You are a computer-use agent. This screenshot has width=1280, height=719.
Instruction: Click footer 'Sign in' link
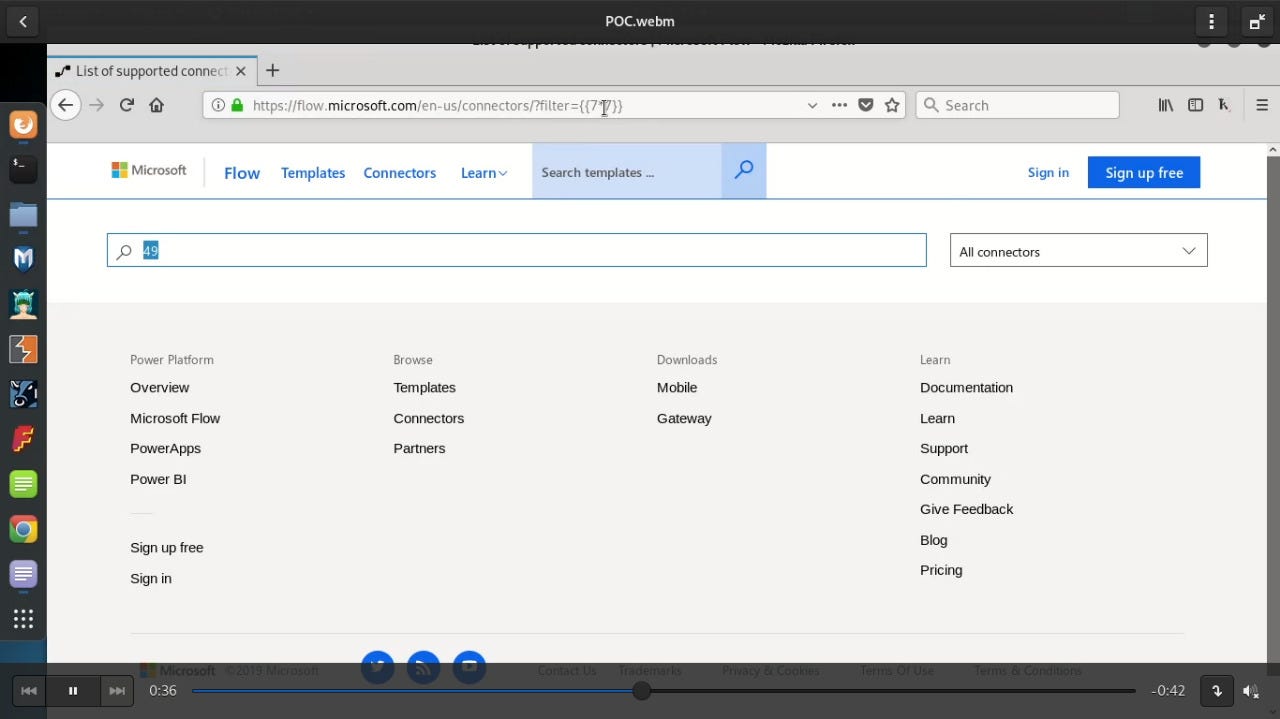(150, 578)
